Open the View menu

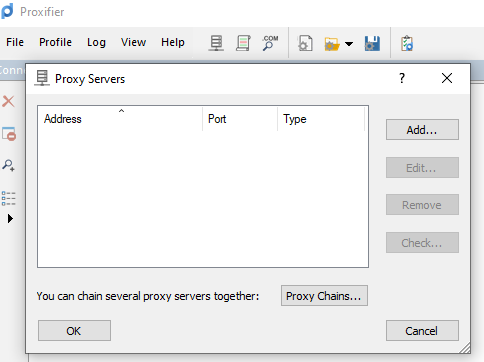(x=133, y=42)
